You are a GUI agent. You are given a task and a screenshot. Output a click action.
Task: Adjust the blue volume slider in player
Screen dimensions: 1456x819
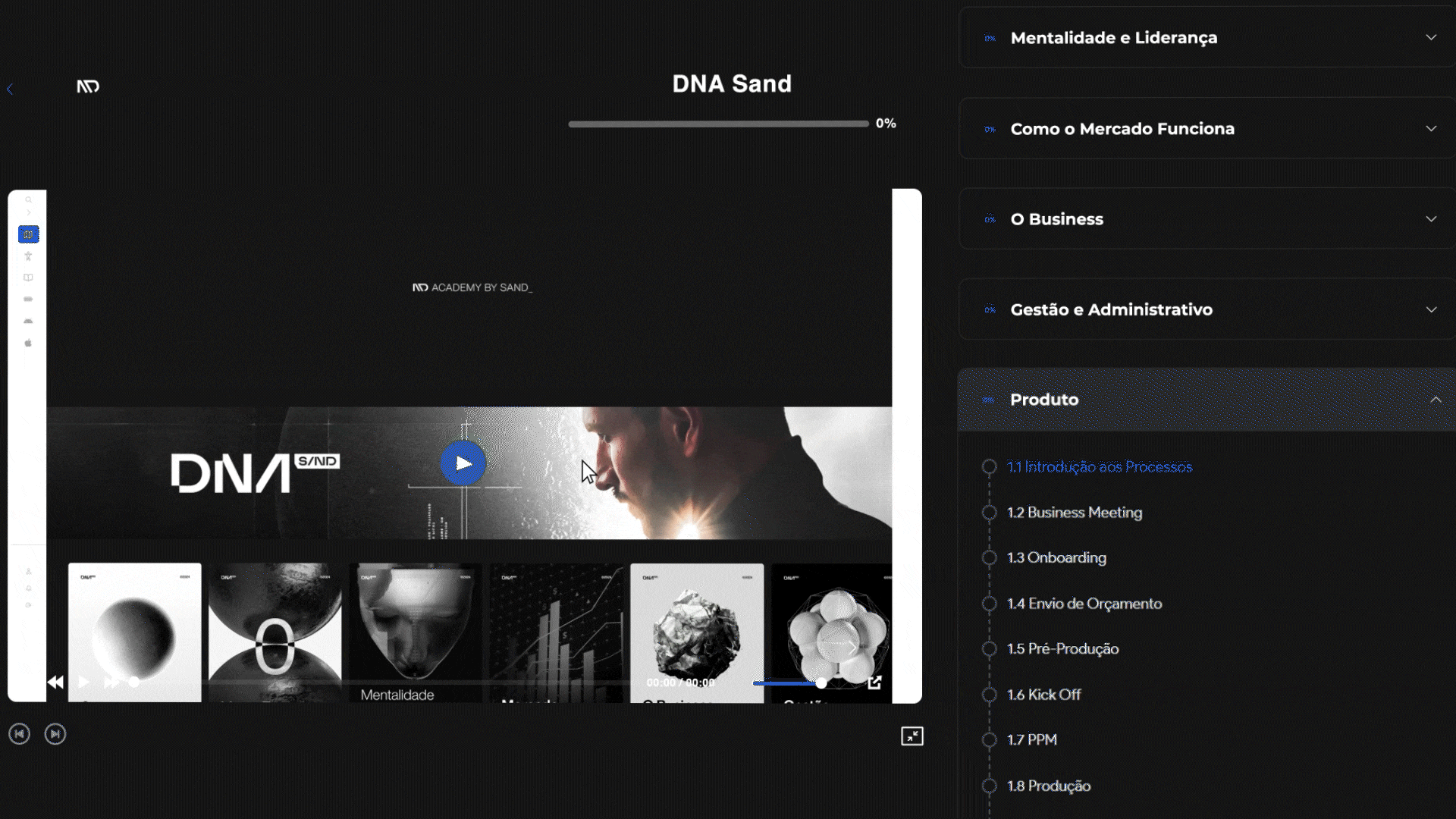click(x=789, y=683)
